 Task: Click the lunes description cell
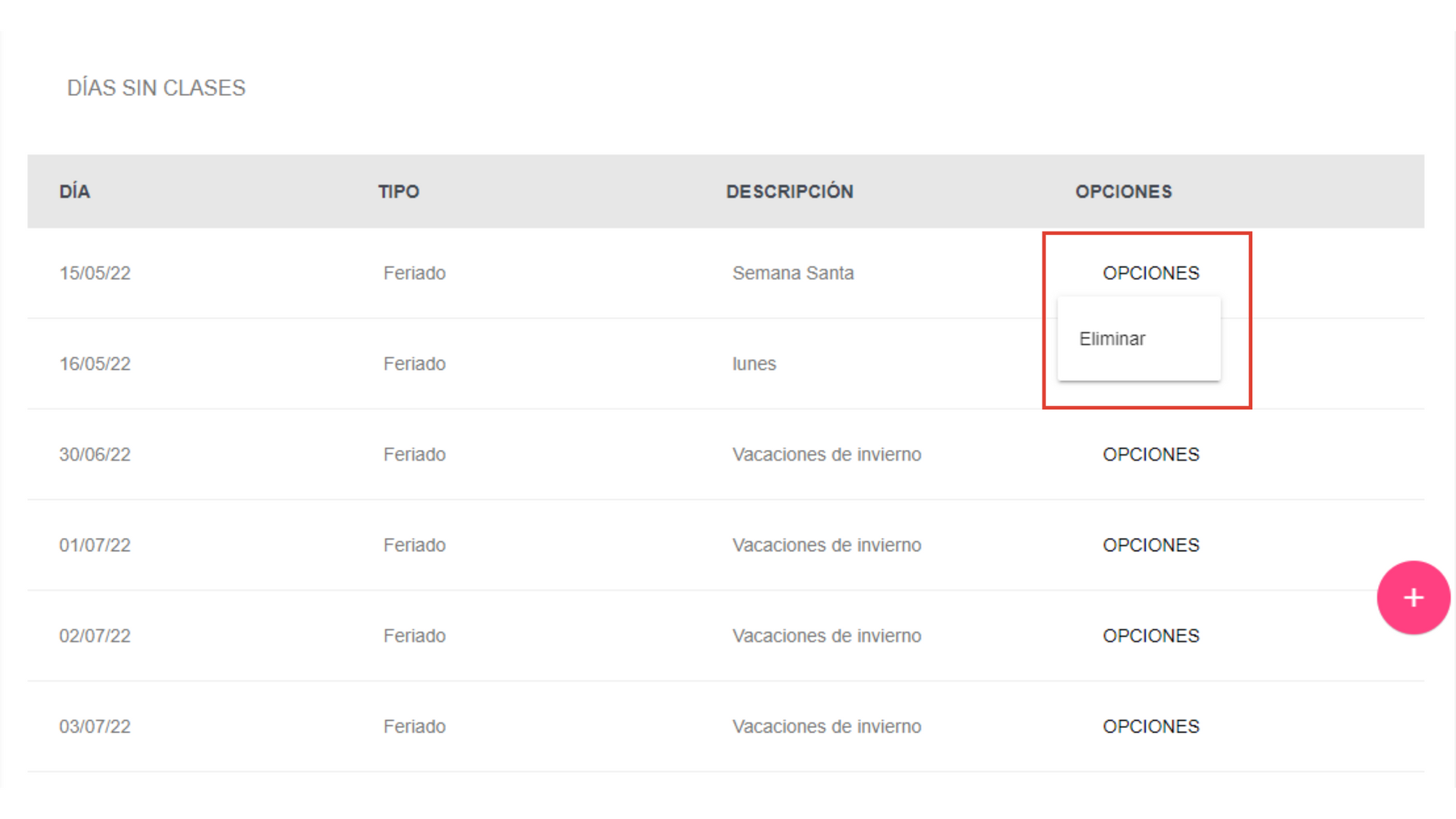[754, 364]
